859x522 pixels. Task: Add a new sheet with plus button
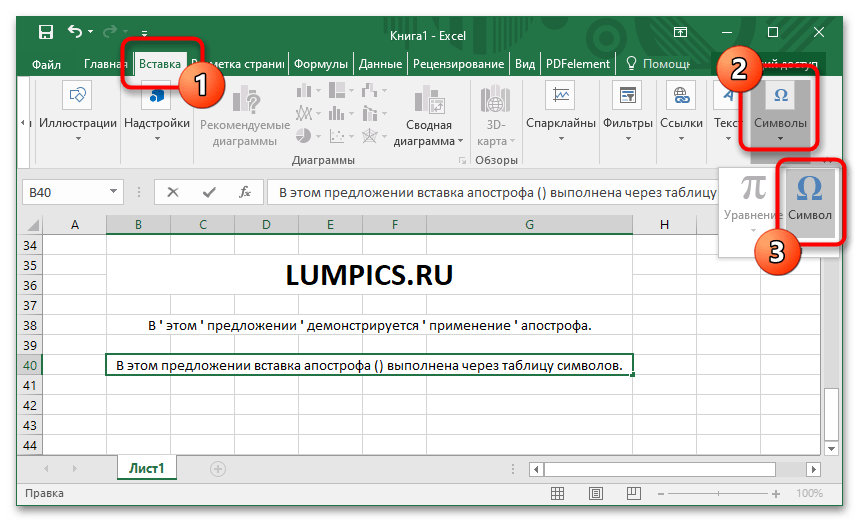pos(217,468)
